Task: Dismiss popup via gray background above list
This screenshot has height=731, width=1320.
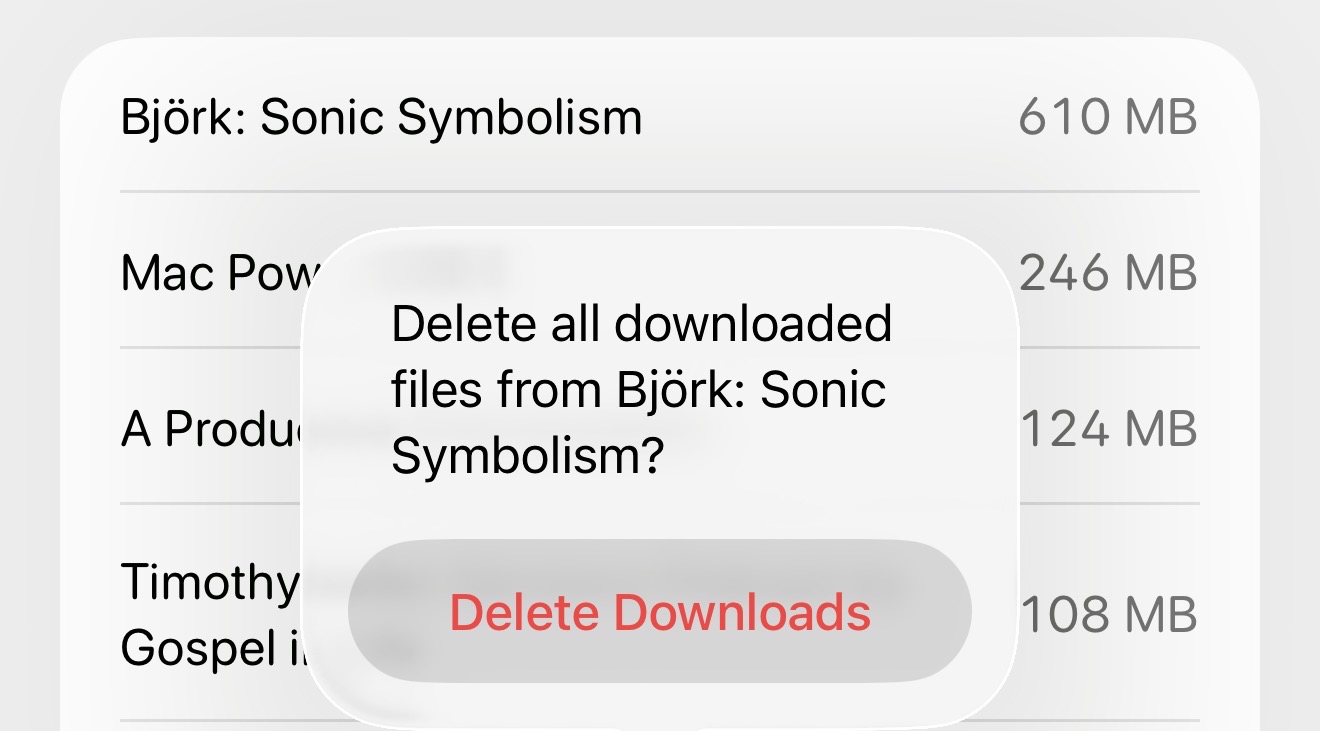Action: point(660,18)
